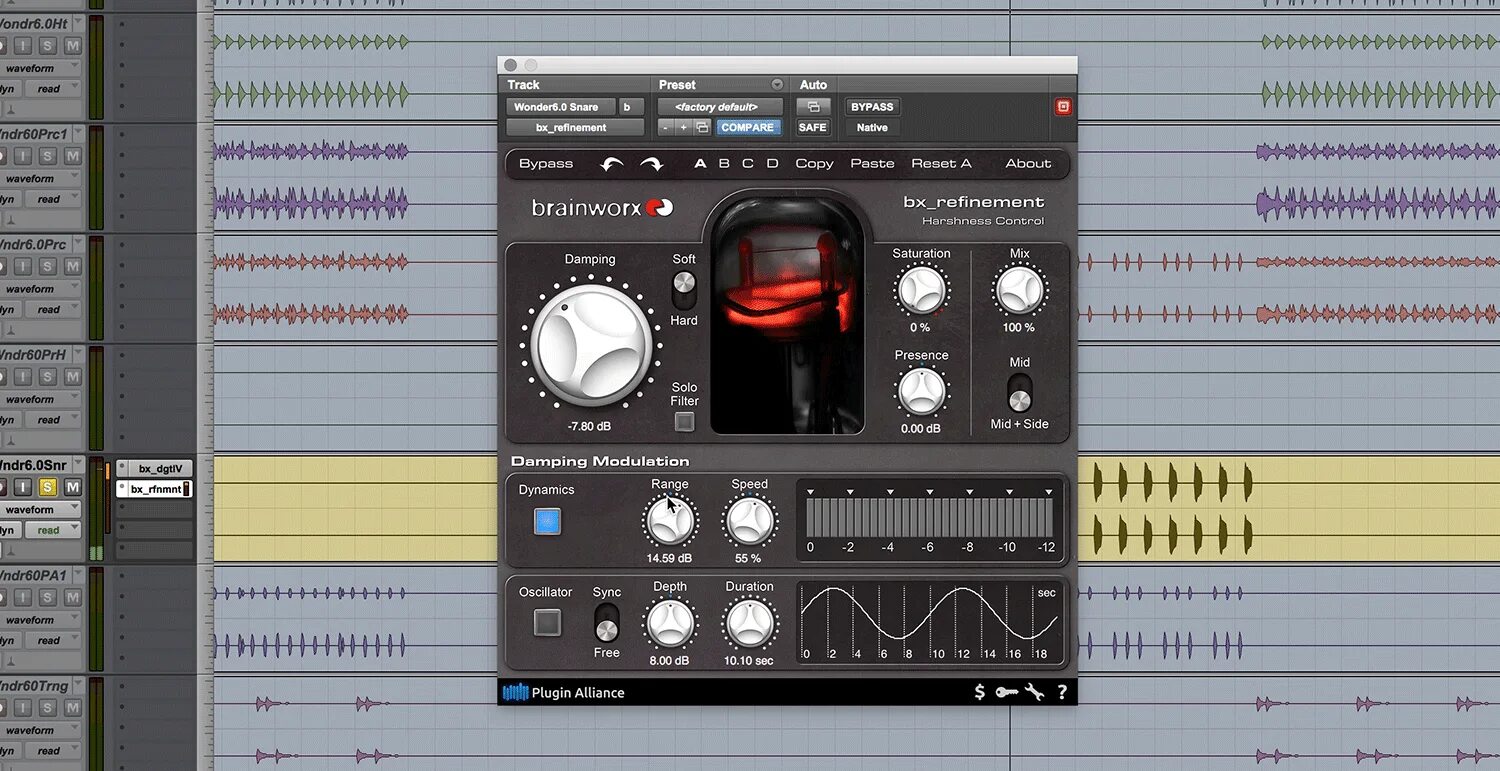Toggle the Soft/Hard damping switch
Screen dimensions: 1500x771
[684, 290]
